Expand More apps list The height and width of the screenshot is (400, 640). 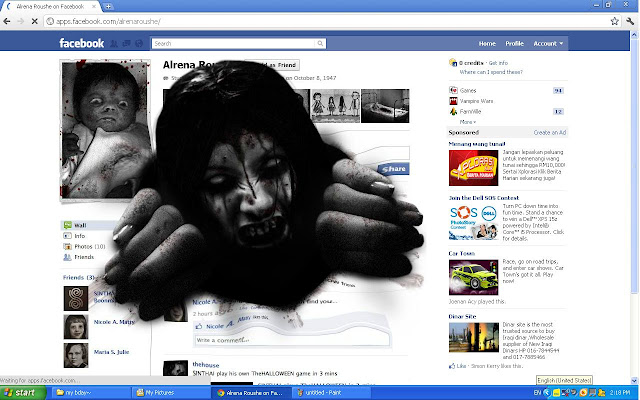pyautogui.click(x=467, y=122)
